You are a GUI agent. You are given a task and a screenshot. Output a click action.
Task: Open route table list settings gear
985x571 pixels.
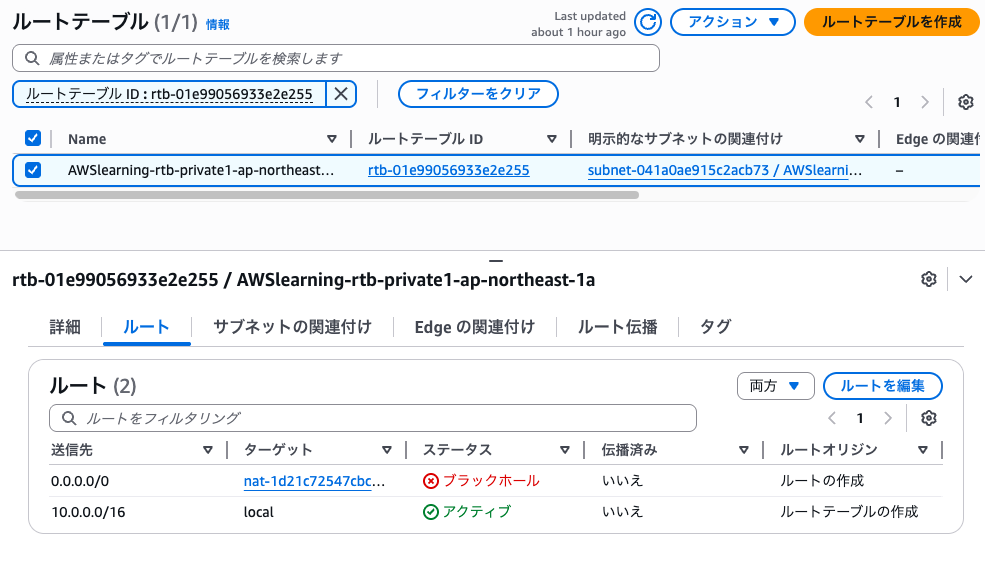(x=965, y=102)
